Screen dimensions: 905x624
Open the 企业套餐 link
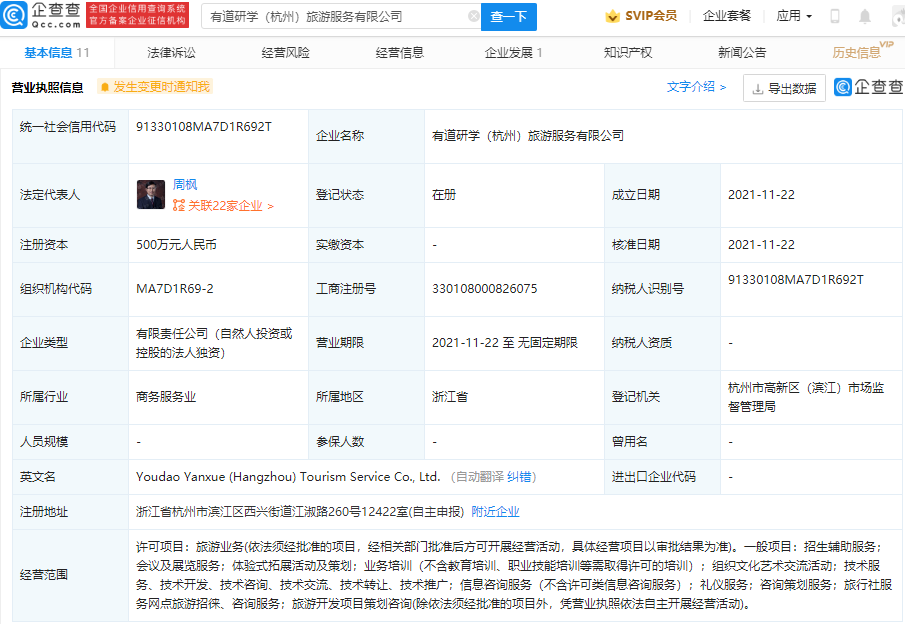tap(727, 16)
